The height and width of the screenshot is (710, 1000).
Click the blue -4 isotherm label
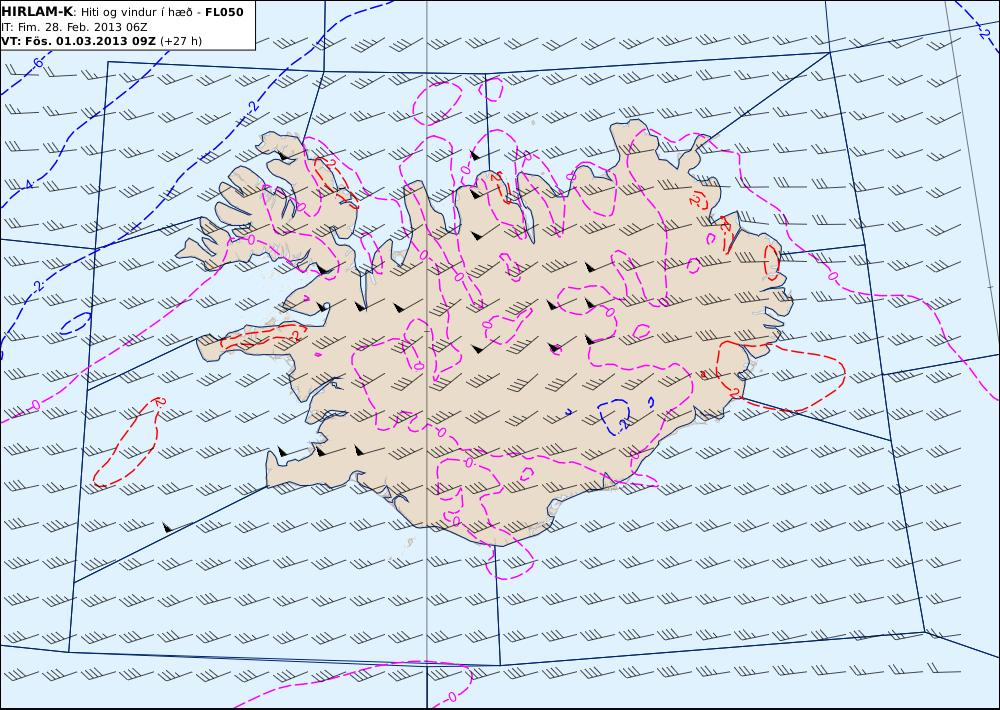[29, 185]
